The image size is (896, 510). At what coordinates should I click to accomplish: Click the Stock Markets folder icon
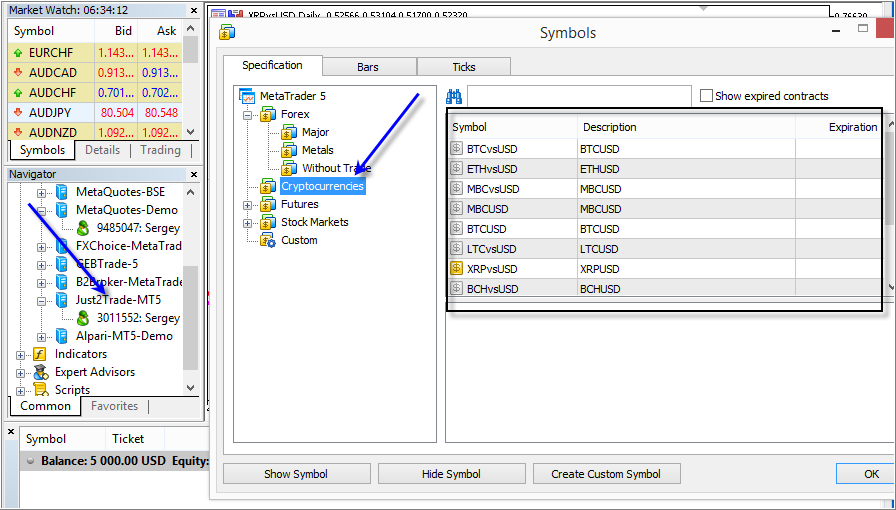point(268,222)
